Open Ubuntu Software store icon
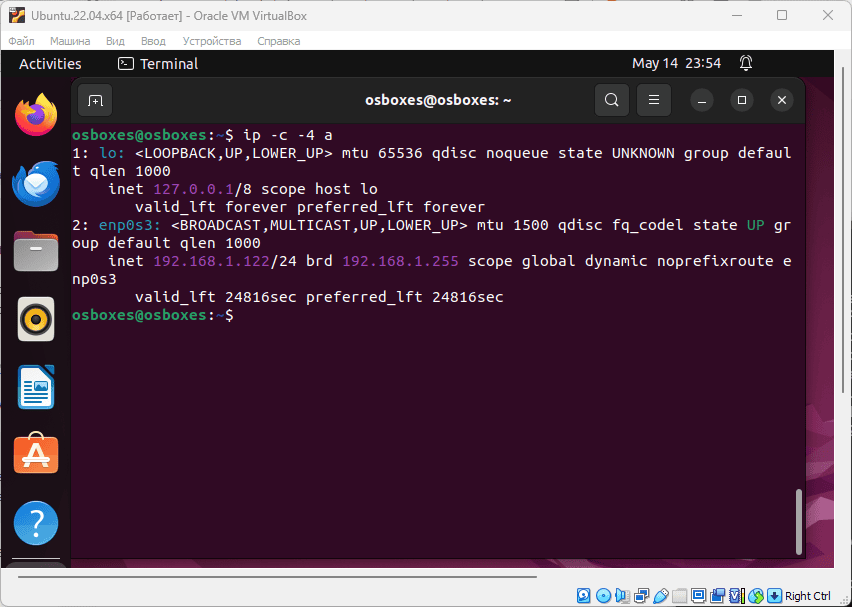 click(x=36, y=453)
